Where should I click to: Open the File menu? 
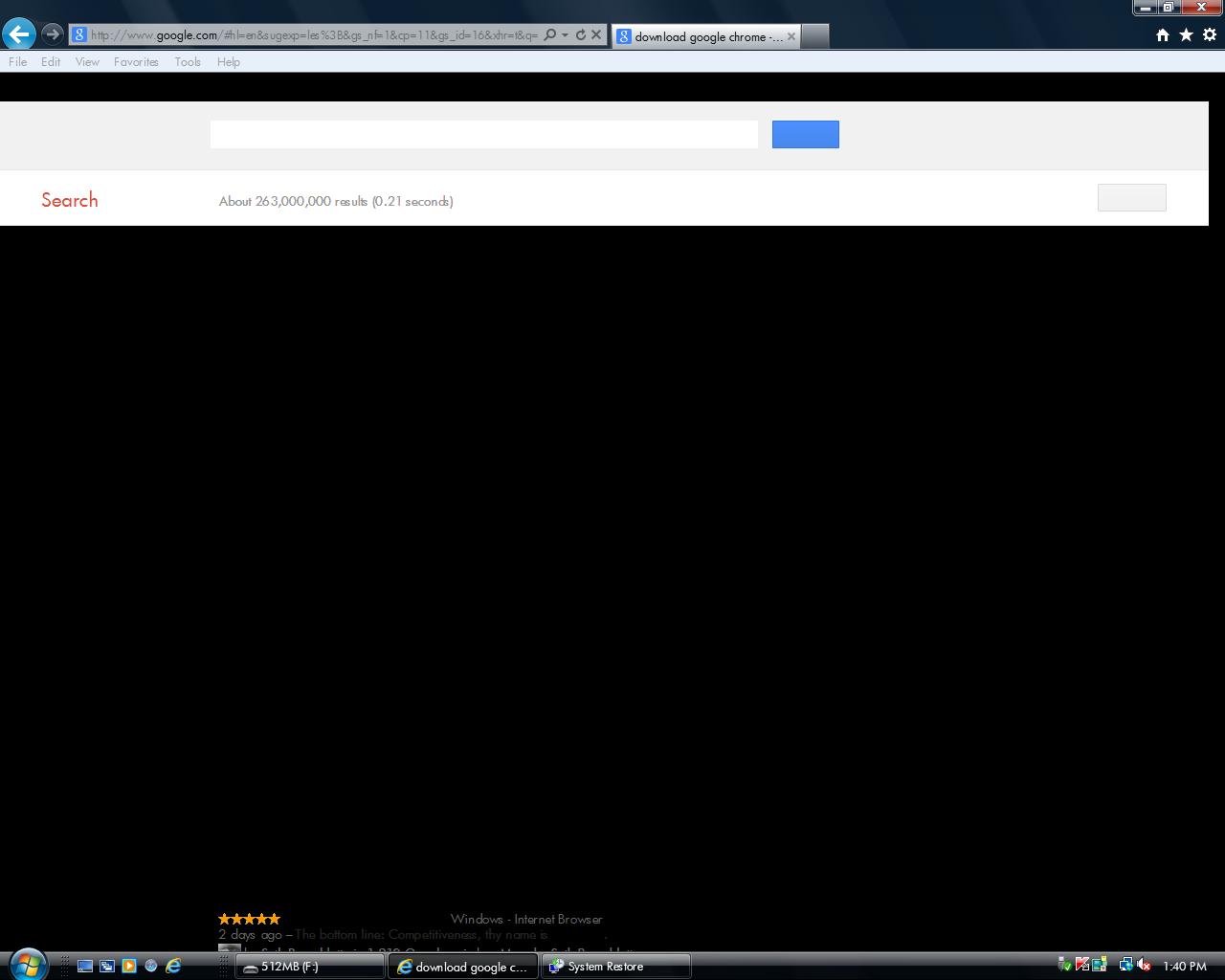[x=17, y=62]
